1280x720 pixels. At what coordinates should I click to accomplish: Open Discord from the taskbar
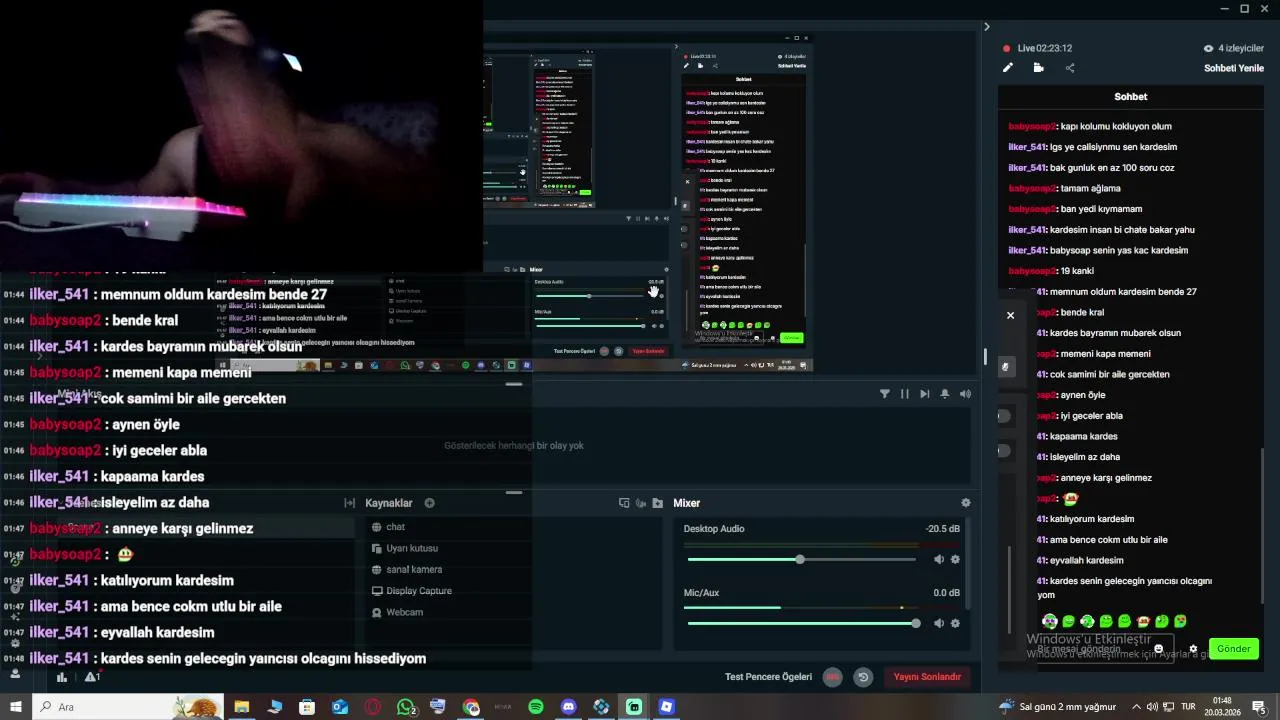(569, 707)
